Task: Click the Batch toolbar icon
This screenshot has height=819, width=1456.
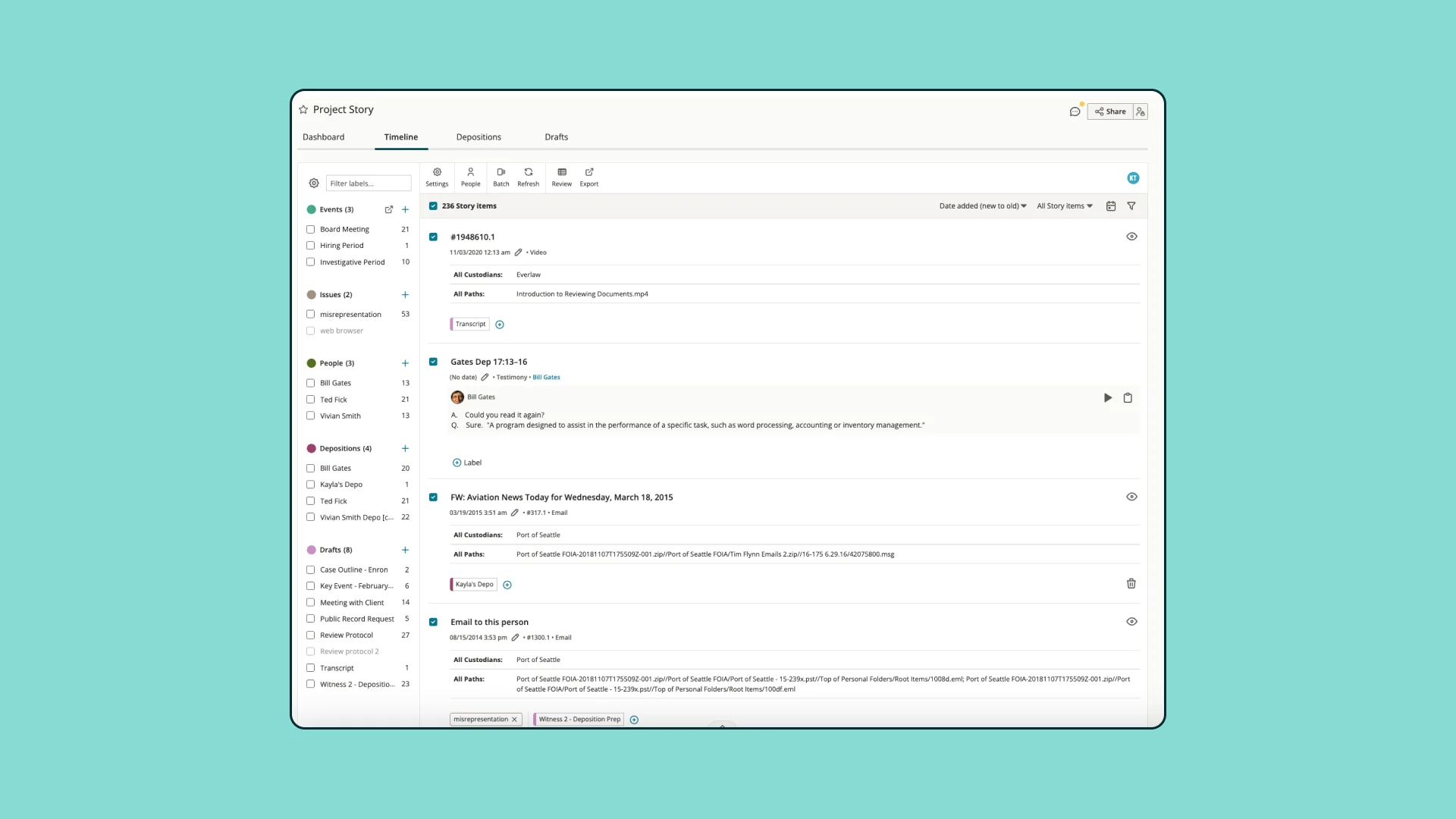Action: point(500,177)
